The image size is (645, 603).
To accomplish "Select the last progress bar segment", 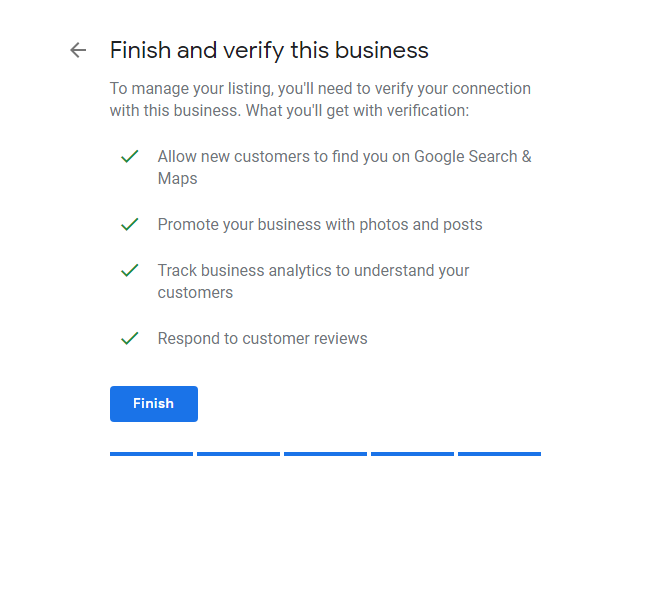I will click(499, 454).
